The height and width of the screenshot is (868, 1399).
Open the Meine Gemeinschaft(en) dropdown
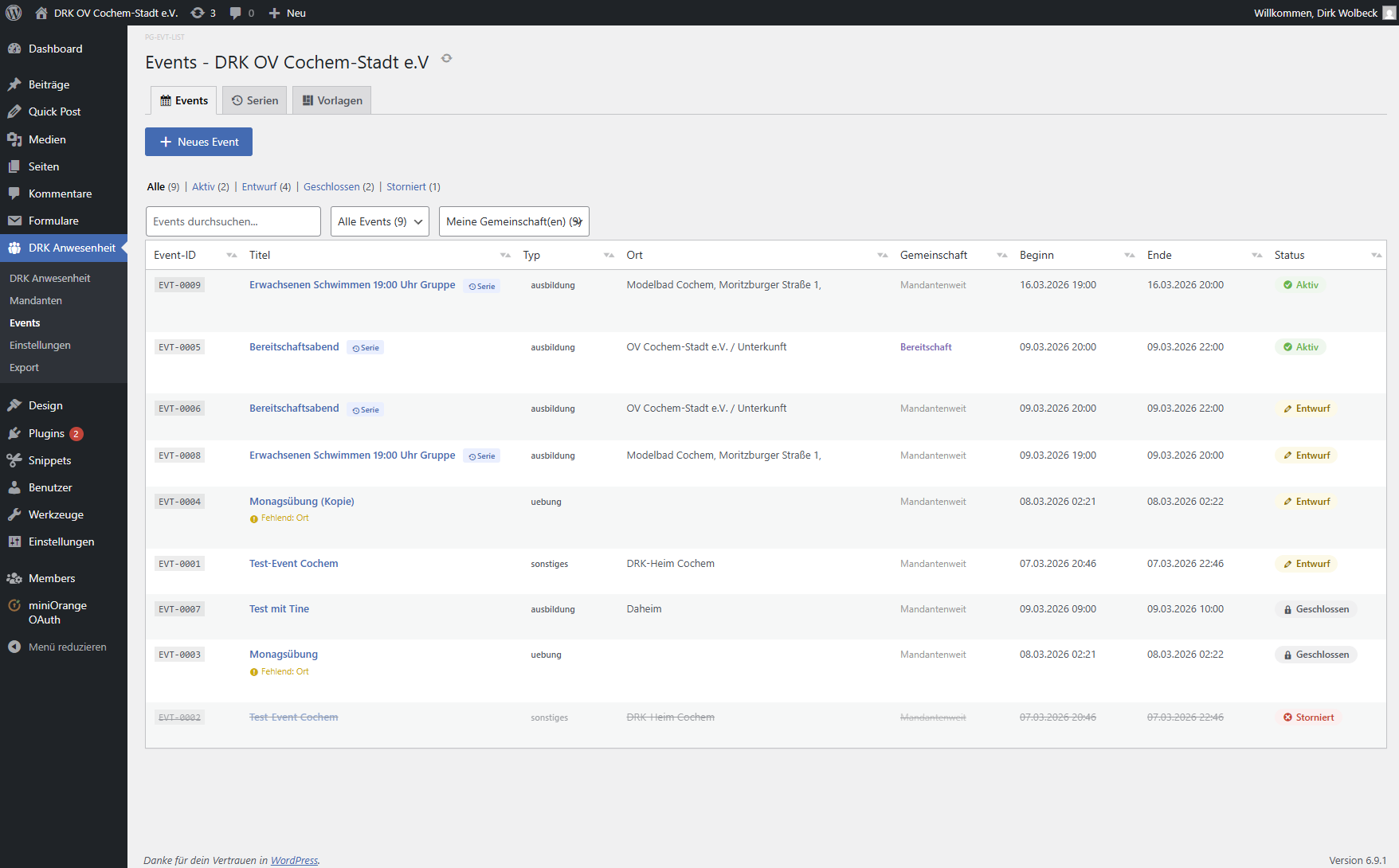(x=514, y=221)
